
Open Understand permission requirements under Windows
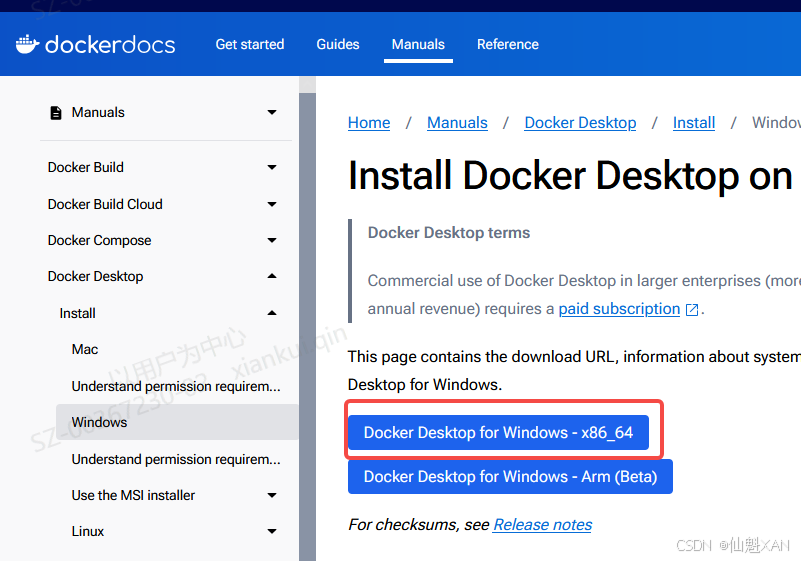pyautogui.click(x=176, y=459)
